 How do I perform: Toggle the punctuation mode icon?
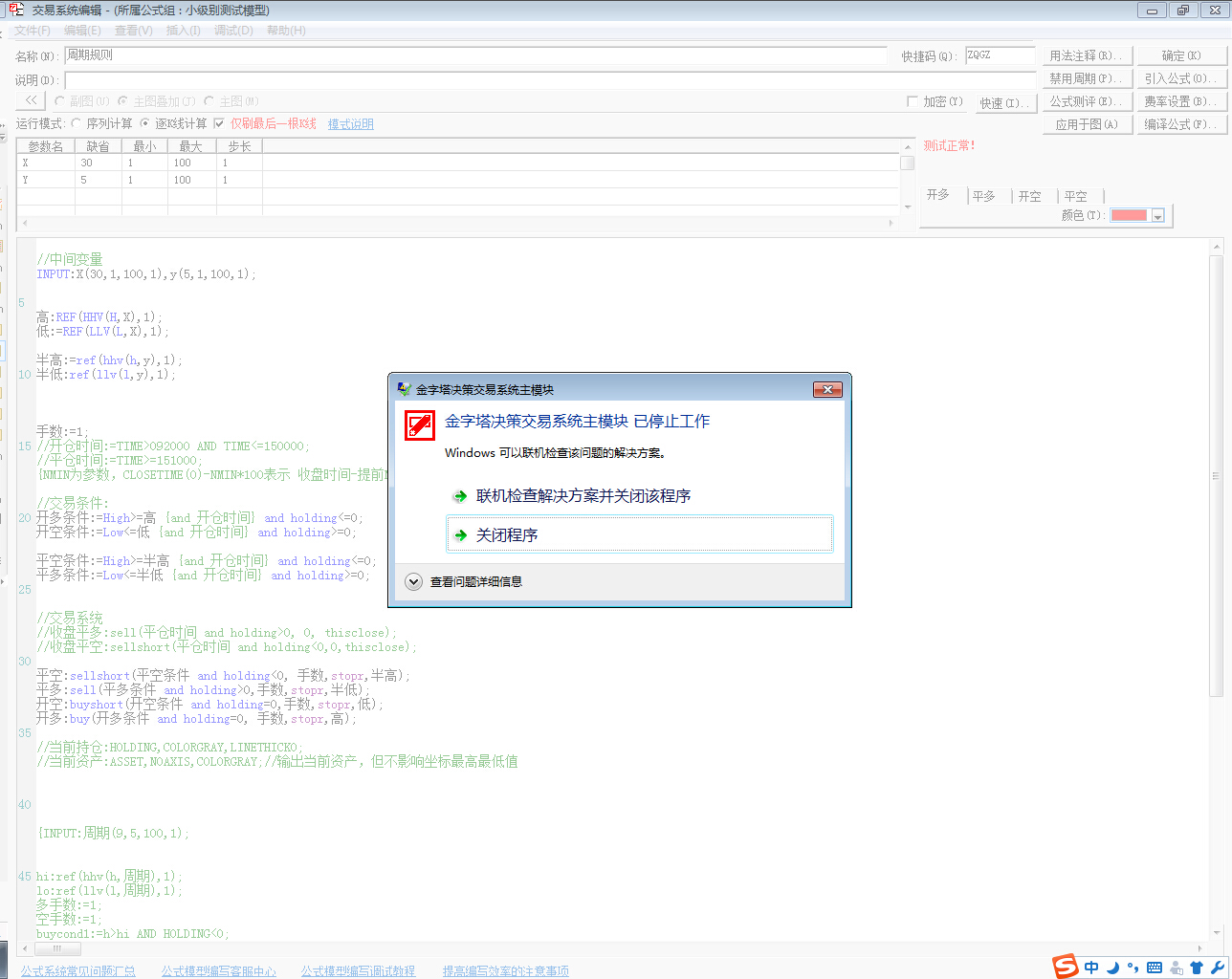[x=1133, y=968]
